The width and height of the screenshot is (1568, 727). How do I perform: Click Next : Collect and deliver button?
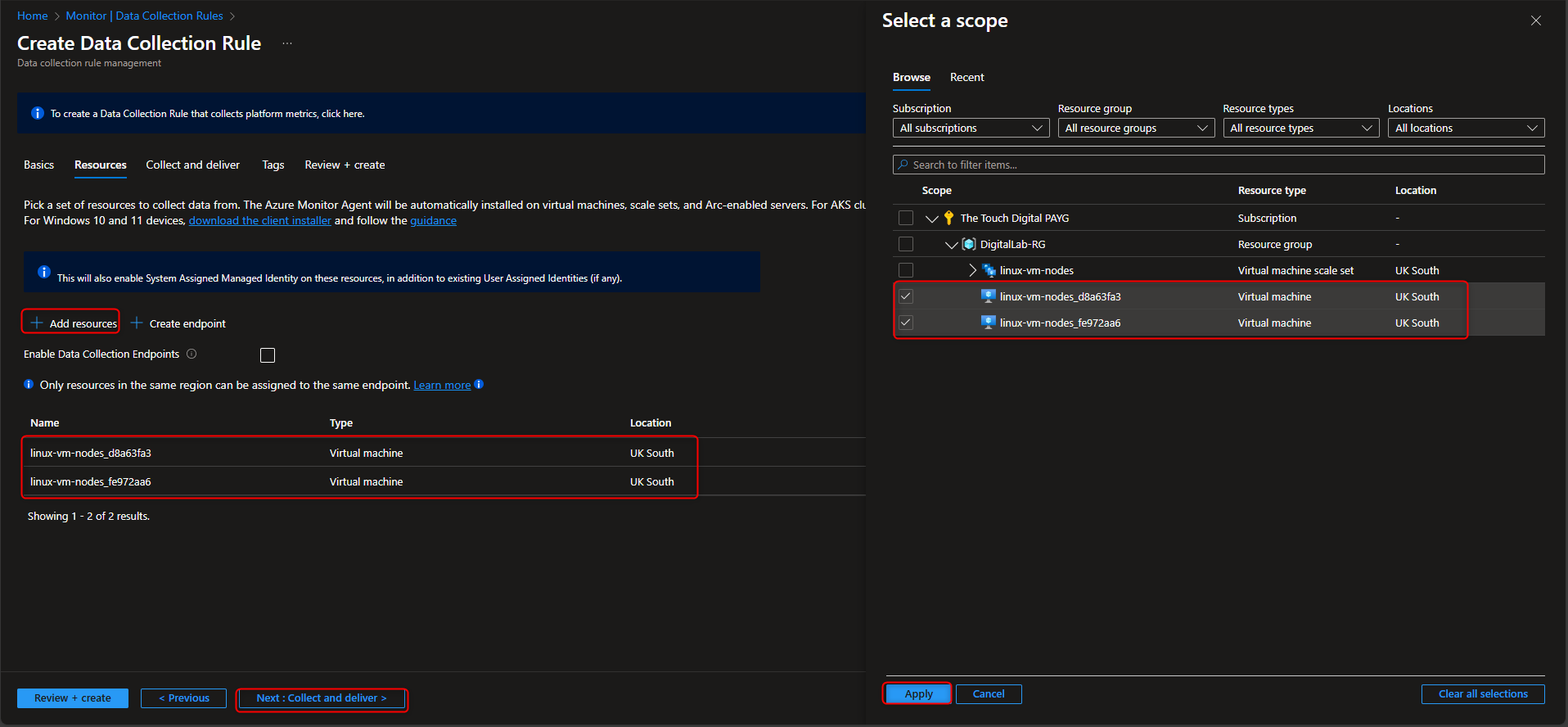click(x=322, y=698)
